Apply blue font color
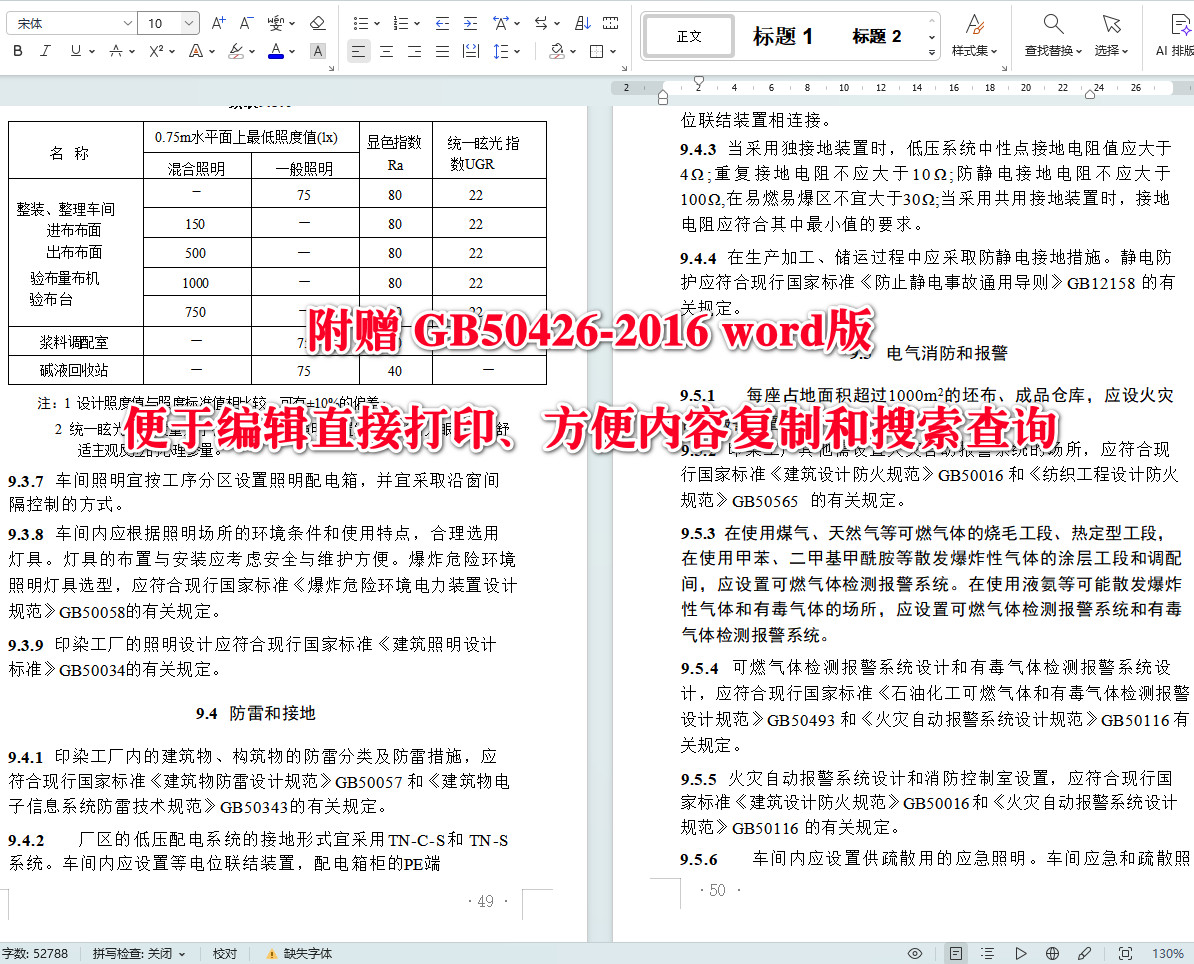 click(276, 51)
